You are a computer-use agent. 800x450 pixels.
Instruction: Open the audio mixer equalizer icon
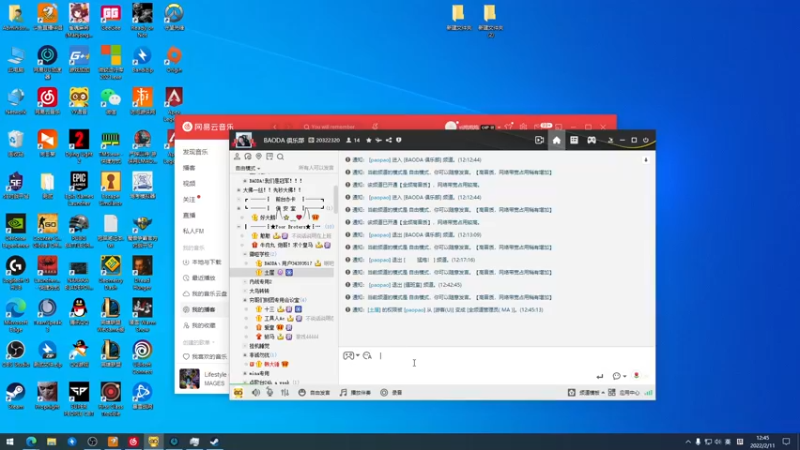point(285,392)
